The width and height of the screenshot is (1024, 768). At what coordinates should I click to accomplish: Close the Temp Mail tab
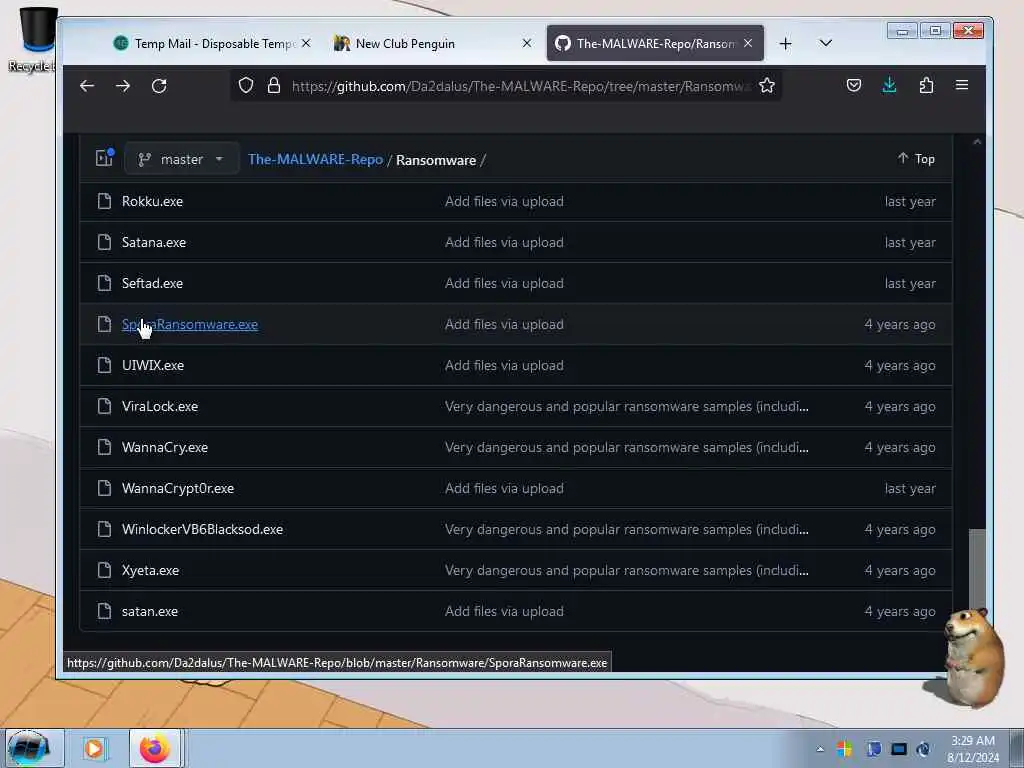(306, 43)
